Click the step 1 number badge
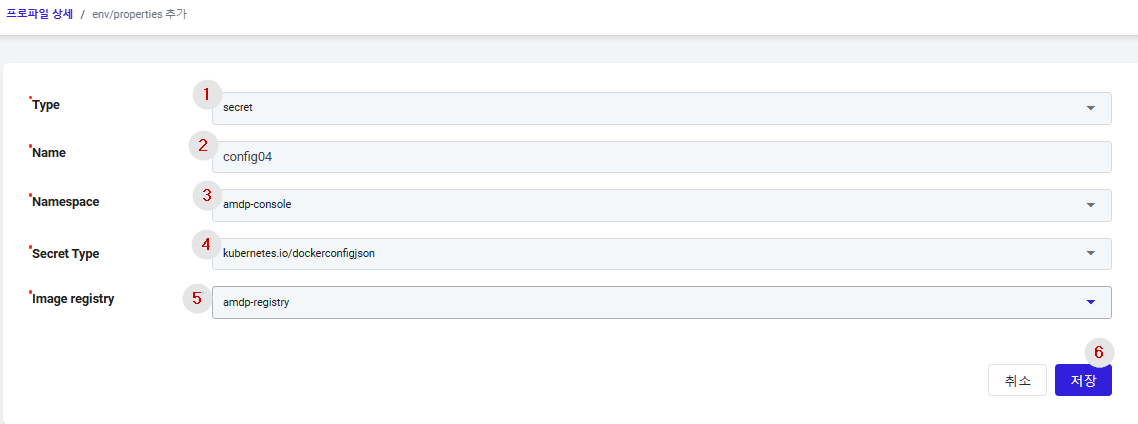This screenshot has height=424, width=1138. tap(207, 94)
